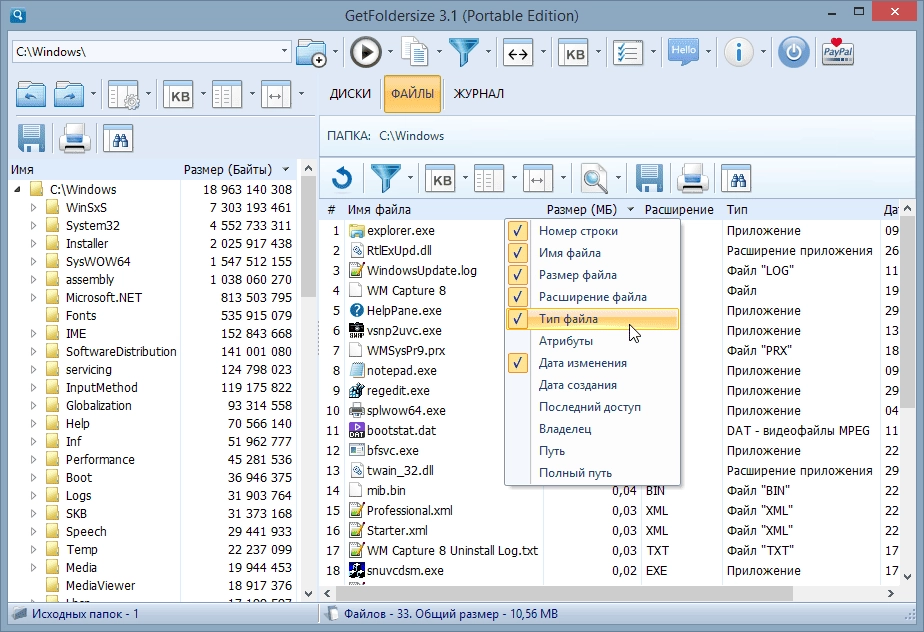
Task: Open the checklist options icon
Action: pyautogui.click(x=628, y=53)
